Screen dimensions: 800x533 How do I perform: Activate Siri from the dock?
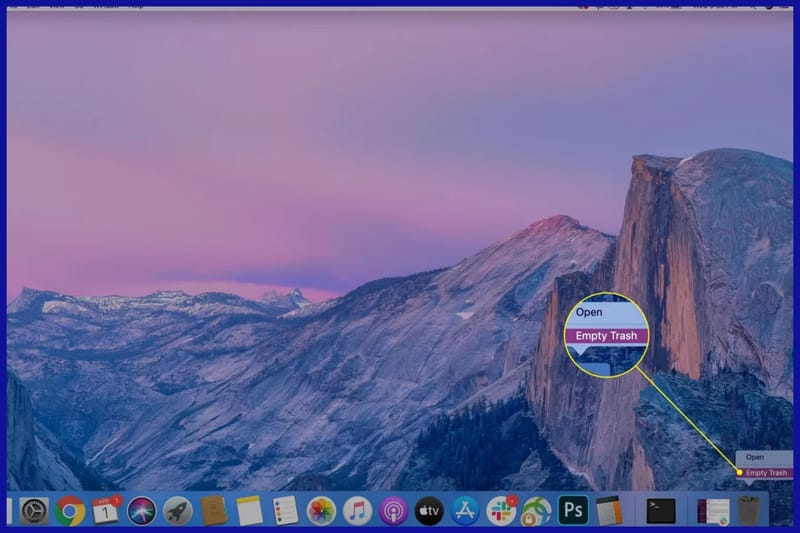(142, 511)
